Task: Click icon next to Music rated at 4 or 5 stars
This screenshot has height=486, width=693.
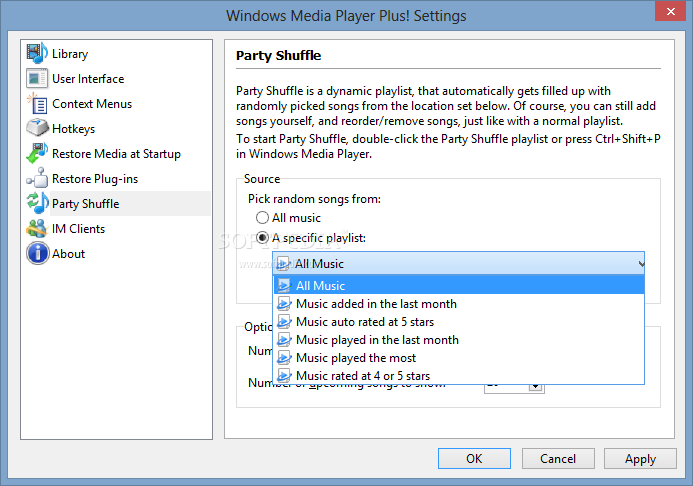Action: click(x=284, y=376)
